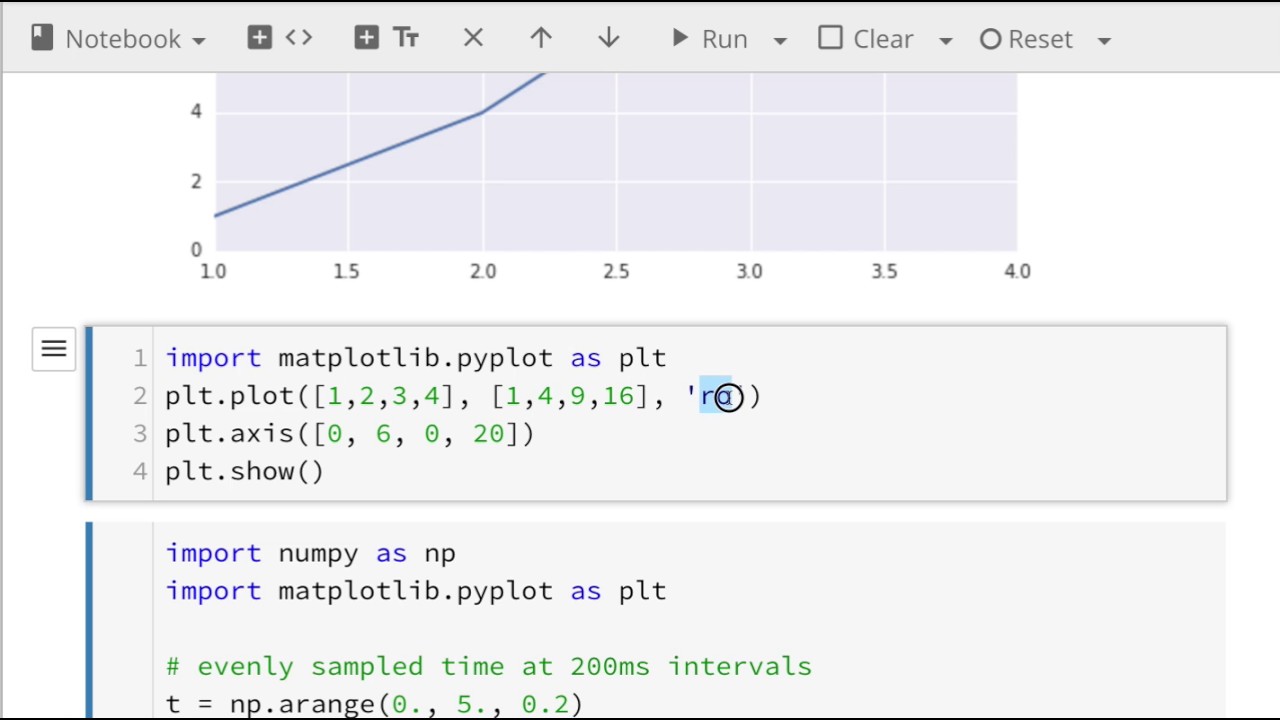The height and width of the screenshot is (720, 1280).
Task: Click the plt.show() line in the code cell
Action: pos(245,472)
